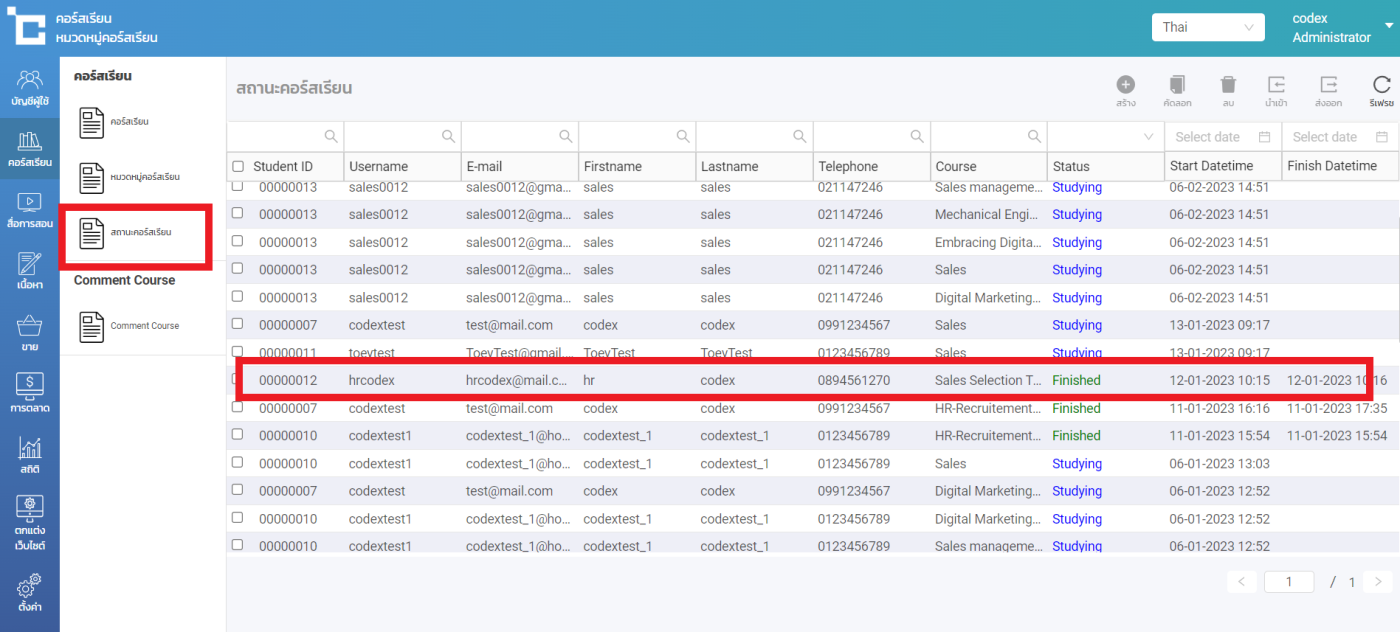Check the hrcodex row checkbox
This screenshot has width=1400, height=632.
pyautogui.click(x=238, y=380)
